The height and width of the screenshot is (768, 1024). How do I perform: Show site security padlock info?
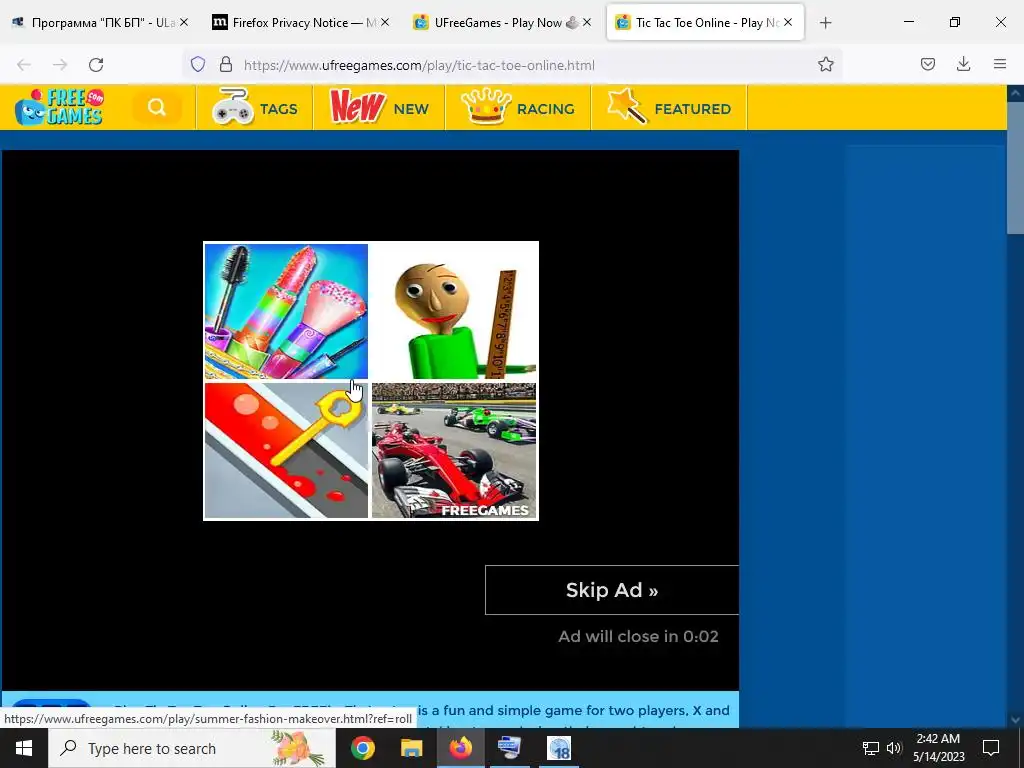(x=226, y=64)
